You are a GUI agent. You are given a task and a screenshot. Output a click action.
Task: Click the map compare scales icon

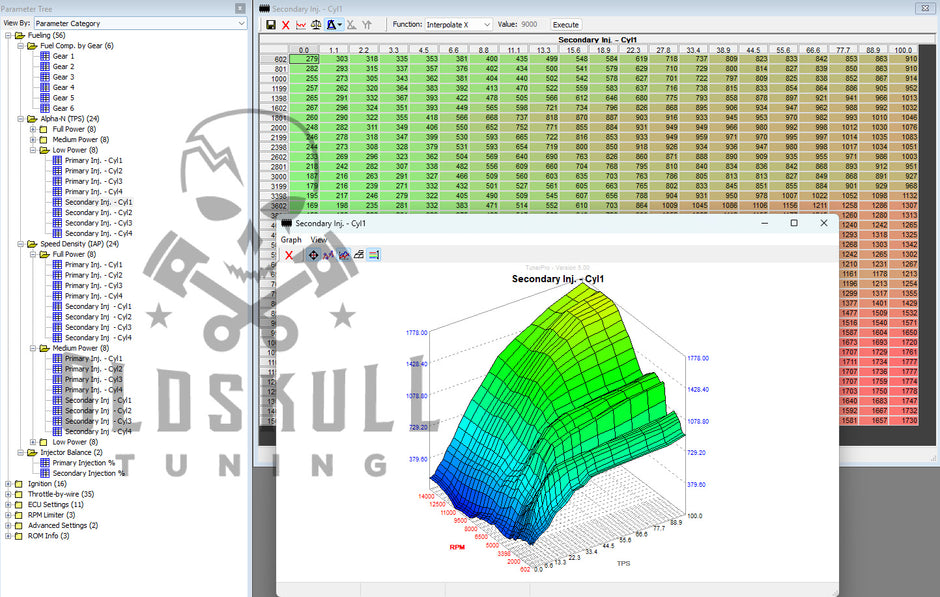click(318, 24)
